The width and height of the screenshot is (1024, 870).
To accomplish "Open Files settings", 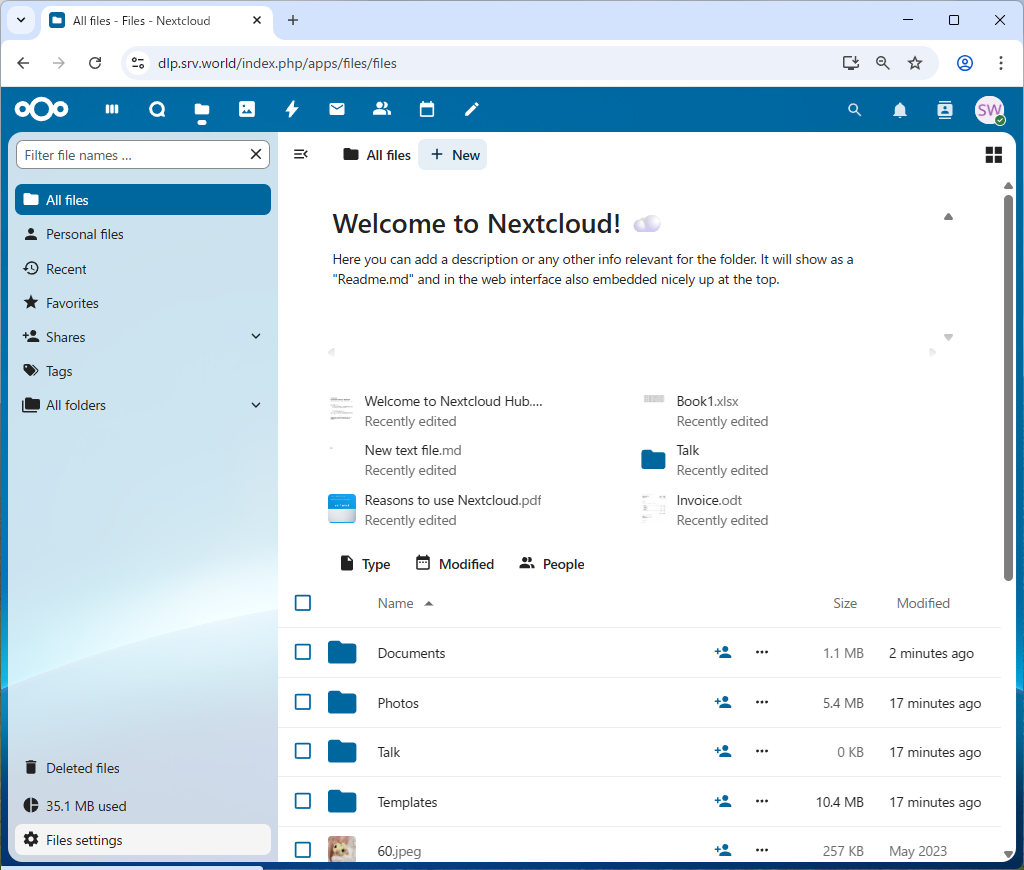I will (x=84, y=840).
